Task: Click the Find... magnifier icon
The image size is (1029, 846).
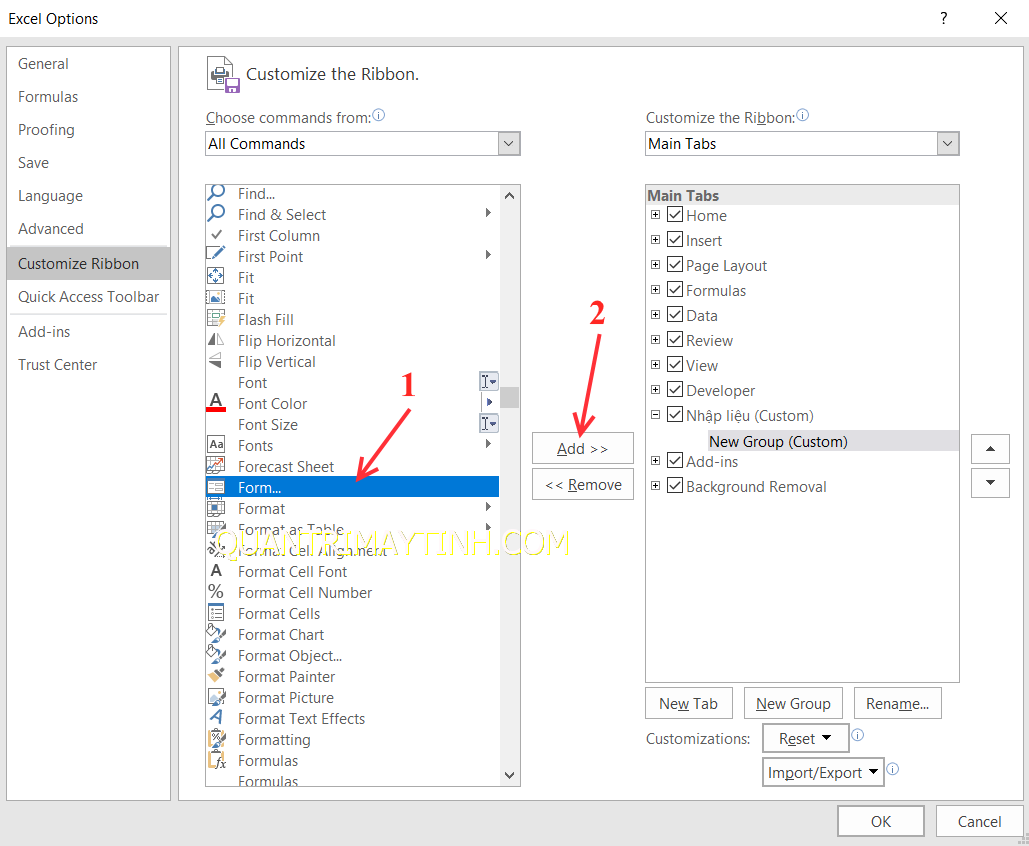Action: [216, 192]
